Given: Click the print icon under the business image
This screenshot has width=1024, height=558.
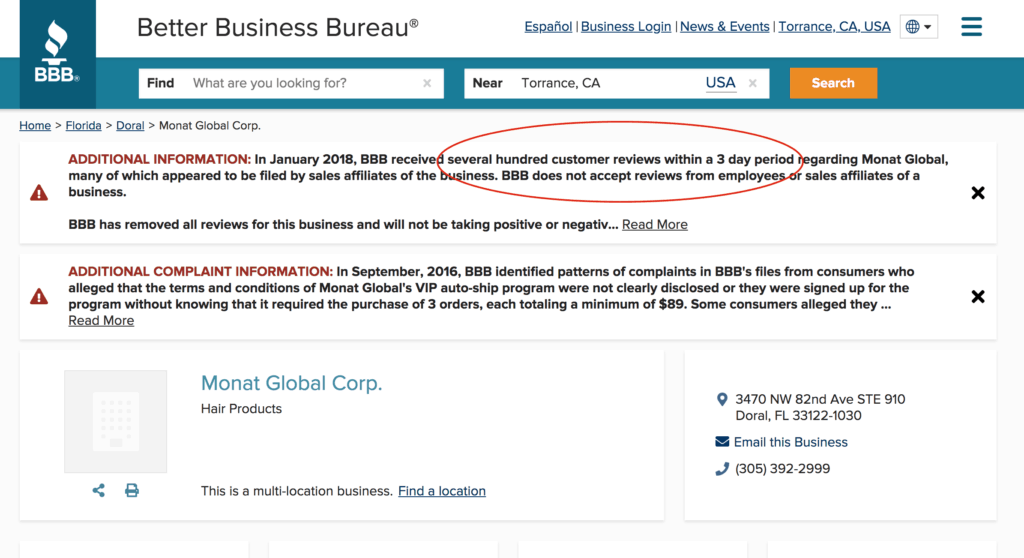Looking at the screenshot, I should pyautogui.click(x=132, y=490).
